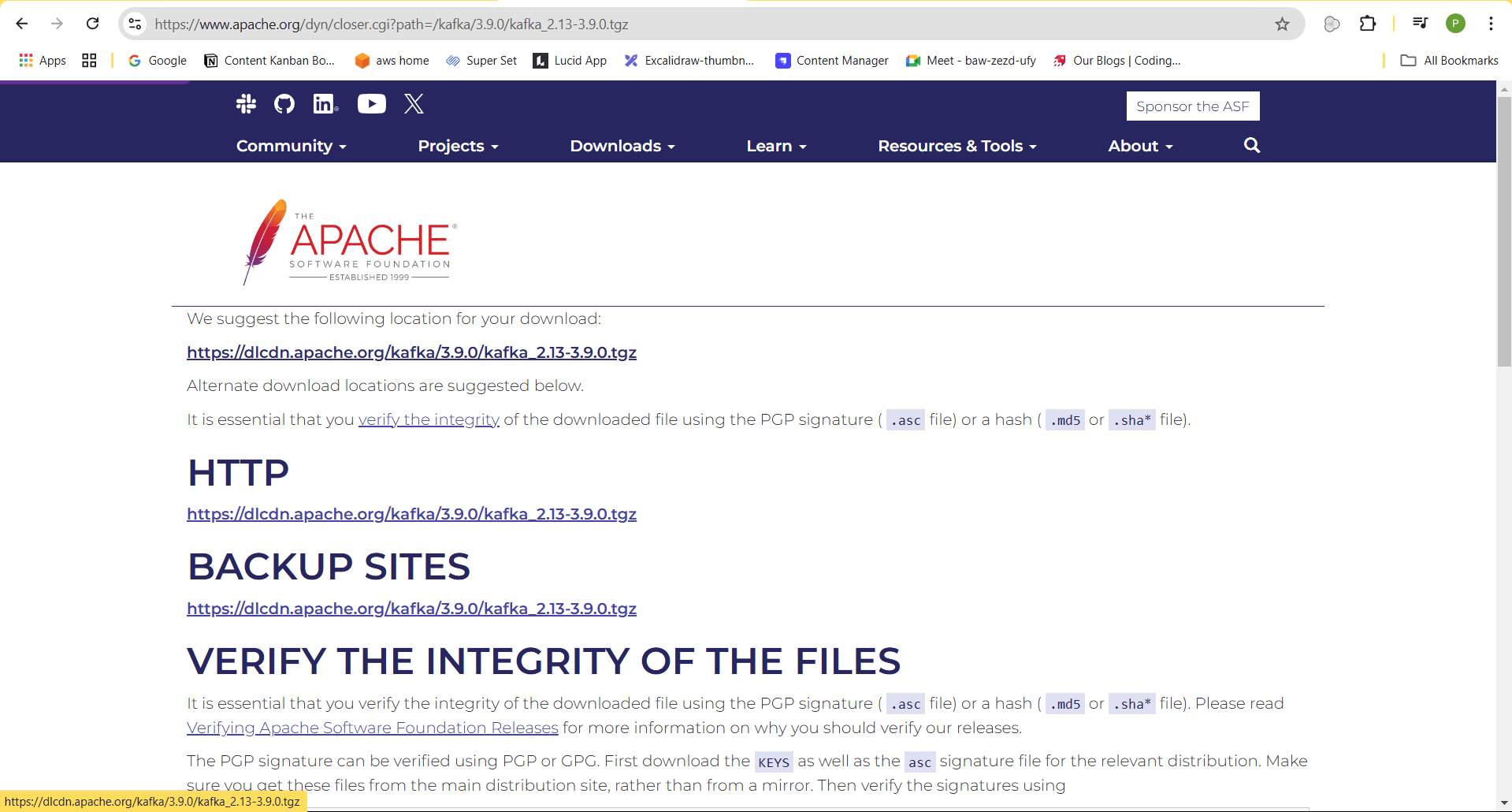Click the browser forward arrow
Viewport: 1512px width, 812px height.
pos(57,24)
